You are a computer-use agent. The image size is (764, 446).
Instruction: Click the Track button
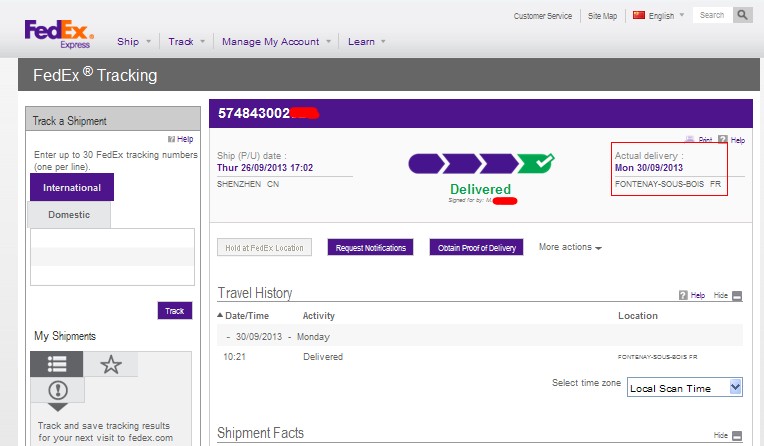click(x=174, y=311)
